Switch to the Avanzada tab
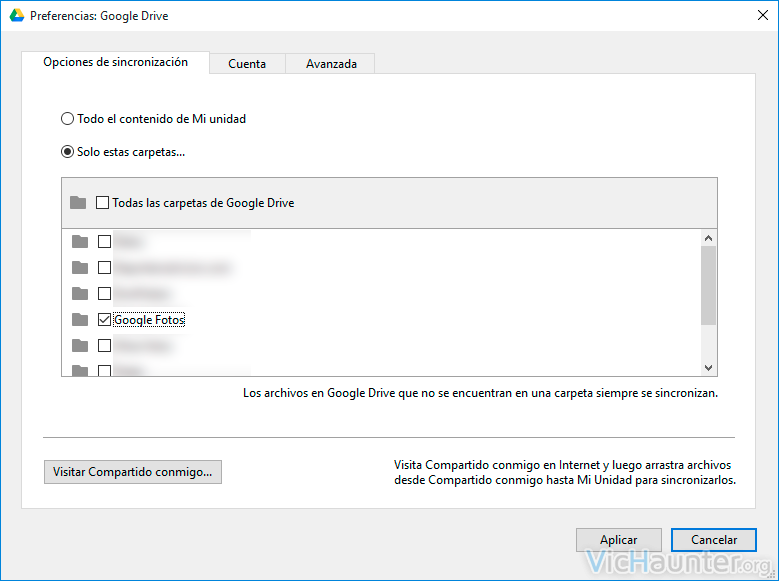Image resolution: width=779 pixels, height=581 pixels. pyautogui.click(x=331, y=64)
